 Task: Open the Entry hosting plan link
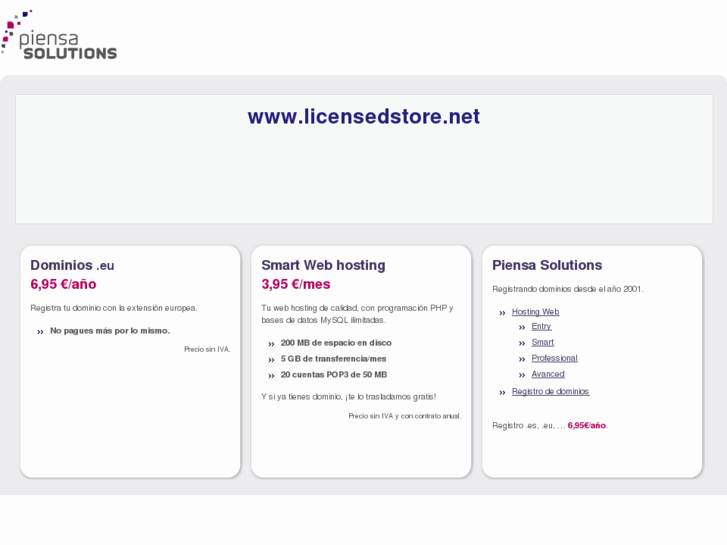541,326
